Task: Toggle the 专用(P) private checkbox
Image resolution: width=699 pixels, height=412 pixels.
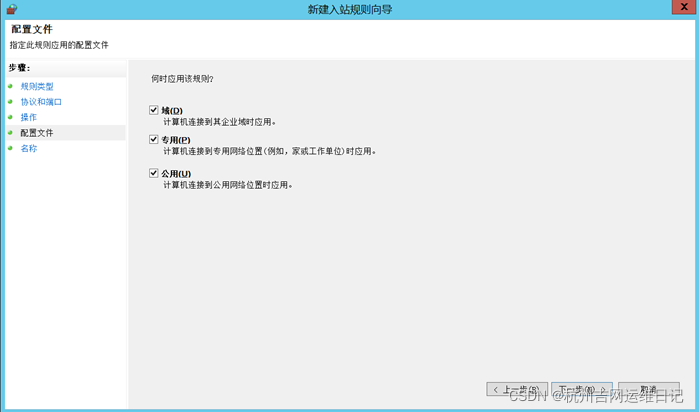Action: point(154,139)
